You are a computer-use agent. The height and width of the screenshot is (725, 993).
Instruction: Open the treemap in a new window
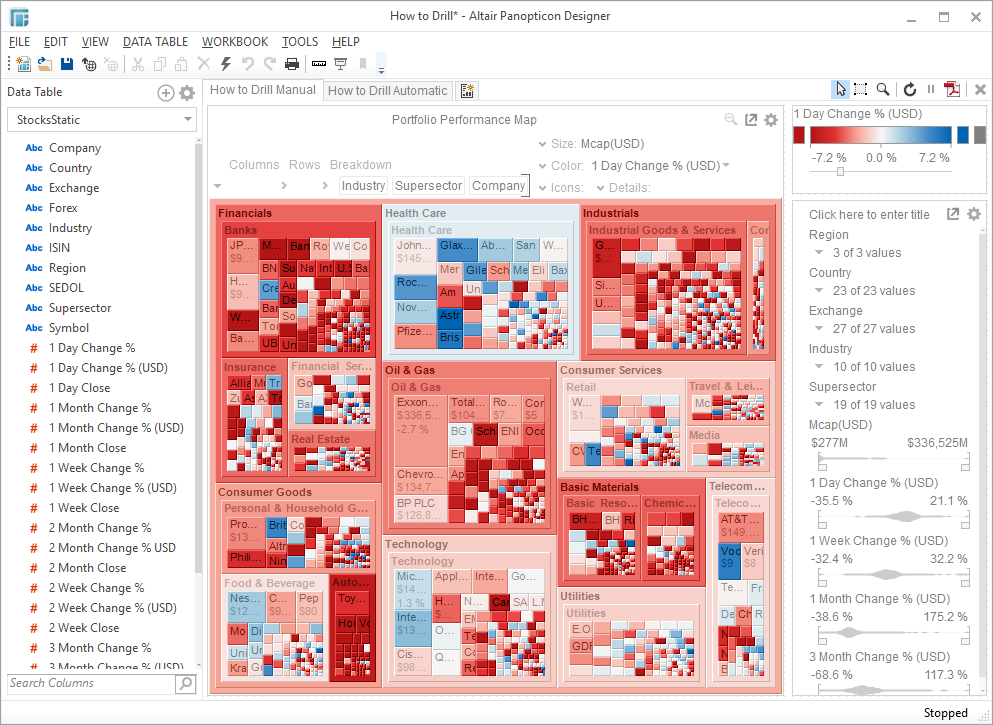tap(751, 119)
